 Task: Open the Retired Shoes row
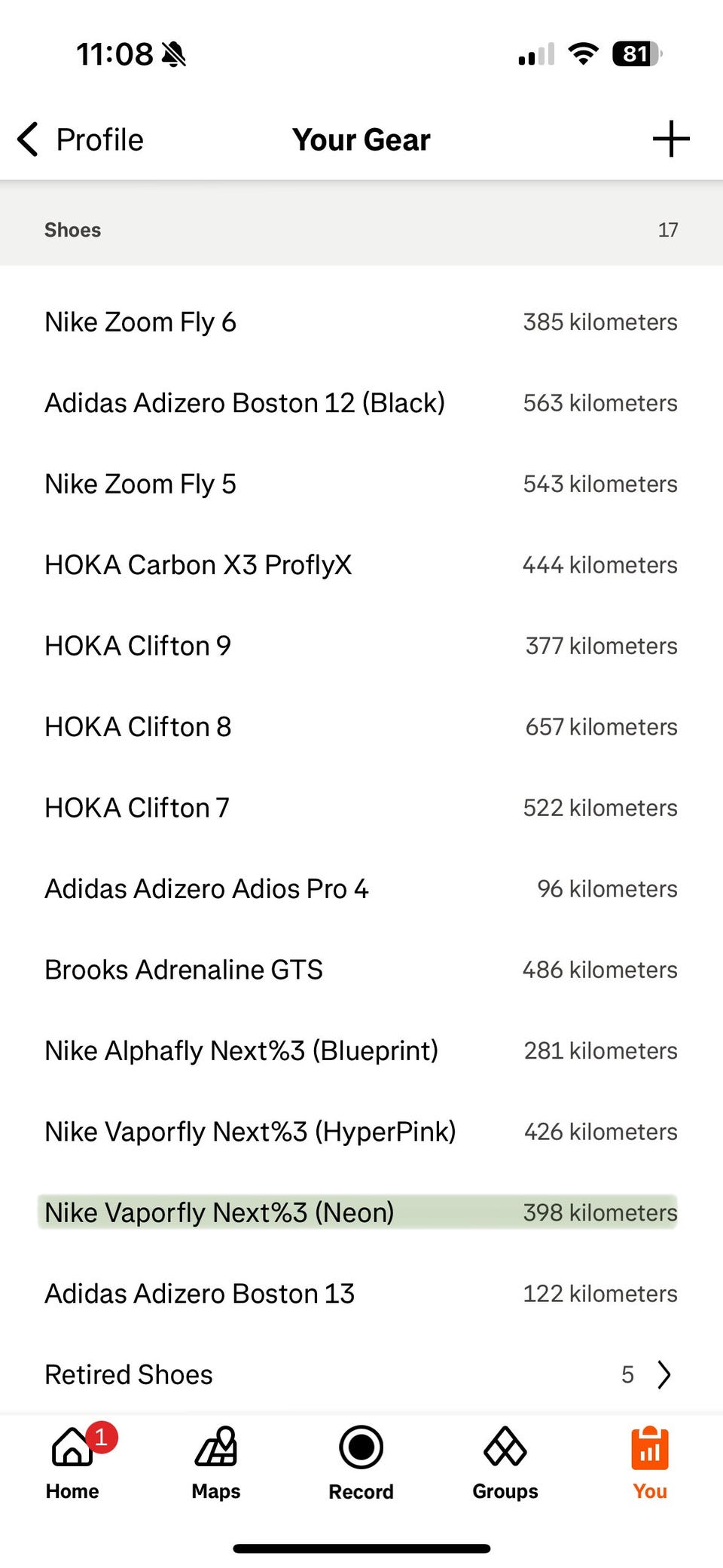(x=361, y=1374)
